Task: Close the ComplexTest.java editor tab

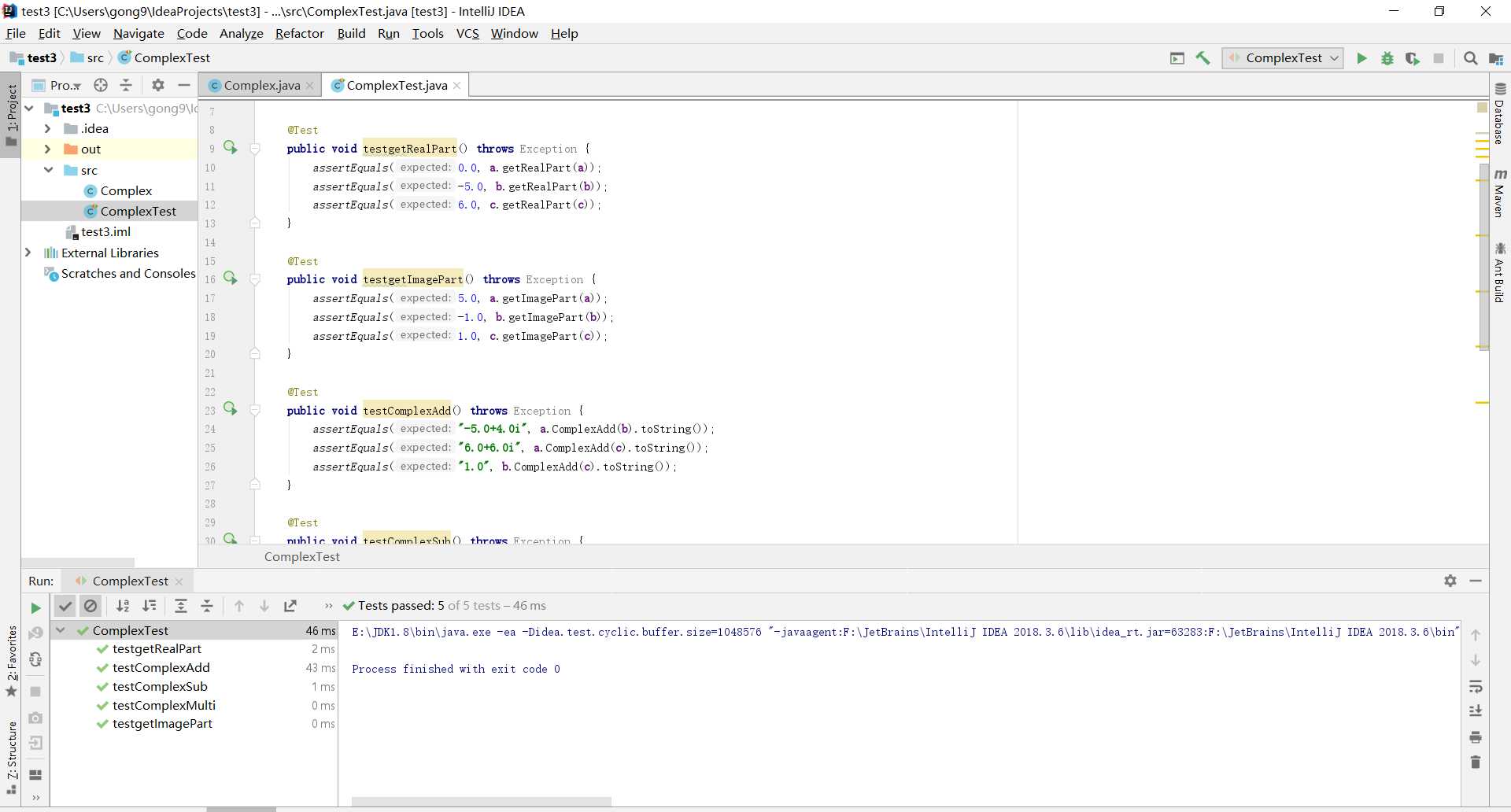Action: pyautogui.click(x=456, y=85)
